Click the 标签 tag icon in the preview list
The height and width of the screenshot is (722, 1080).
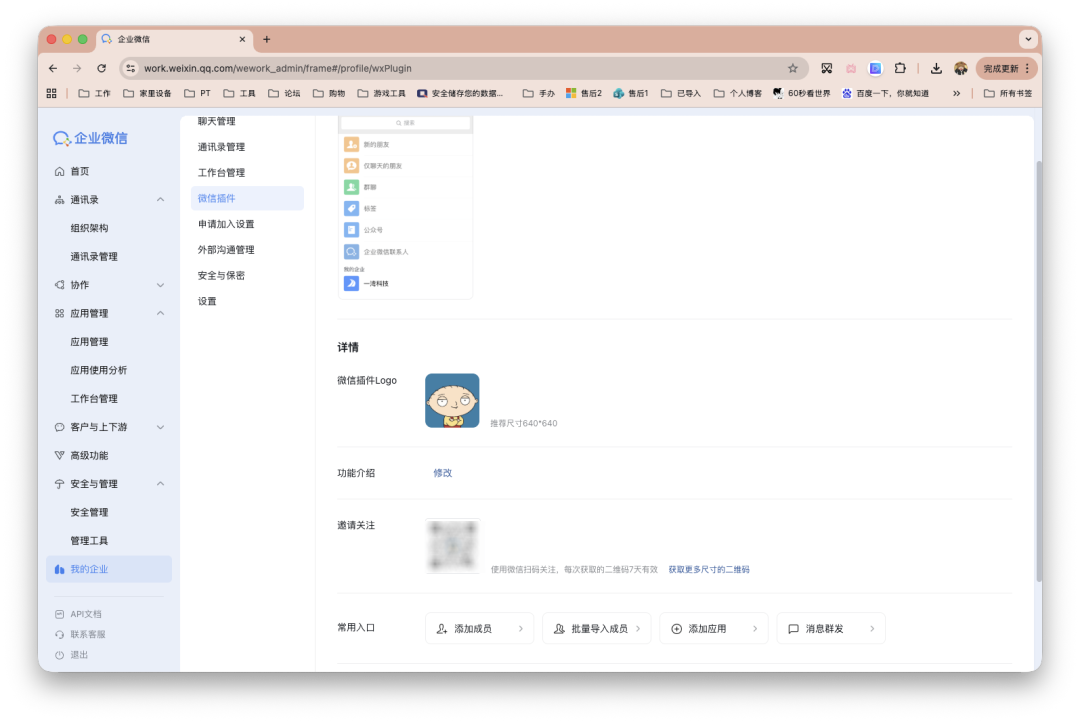tap(354, 208)
